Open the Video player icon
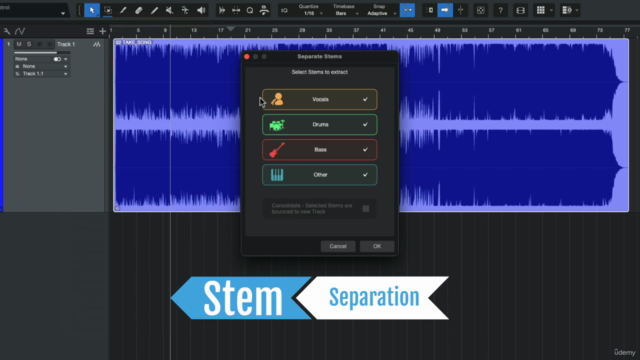640x360 pixels. click(x=520, y=10)
